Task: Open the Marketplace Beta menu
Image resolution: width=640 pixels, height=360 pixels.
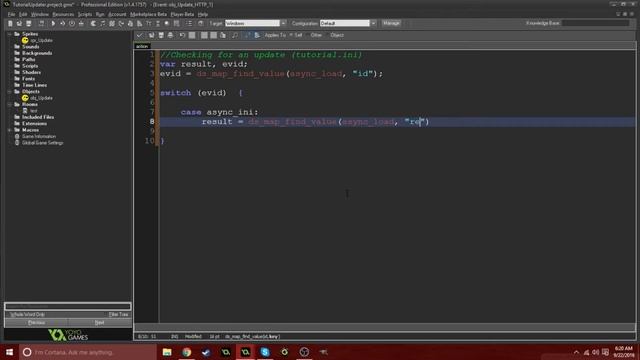Action: click(x=149, y=14)
